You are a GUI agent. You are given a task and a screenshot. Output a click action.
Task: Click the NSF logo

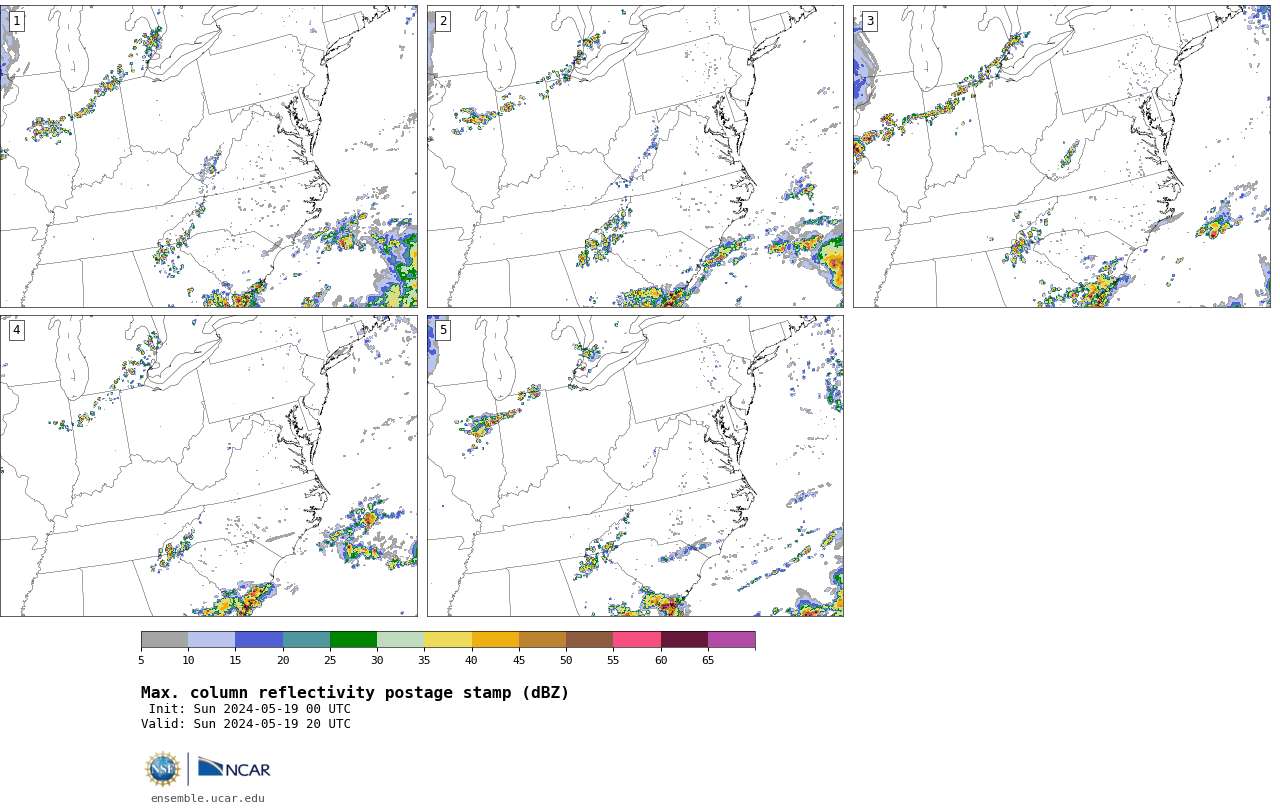tap(163, 769)
